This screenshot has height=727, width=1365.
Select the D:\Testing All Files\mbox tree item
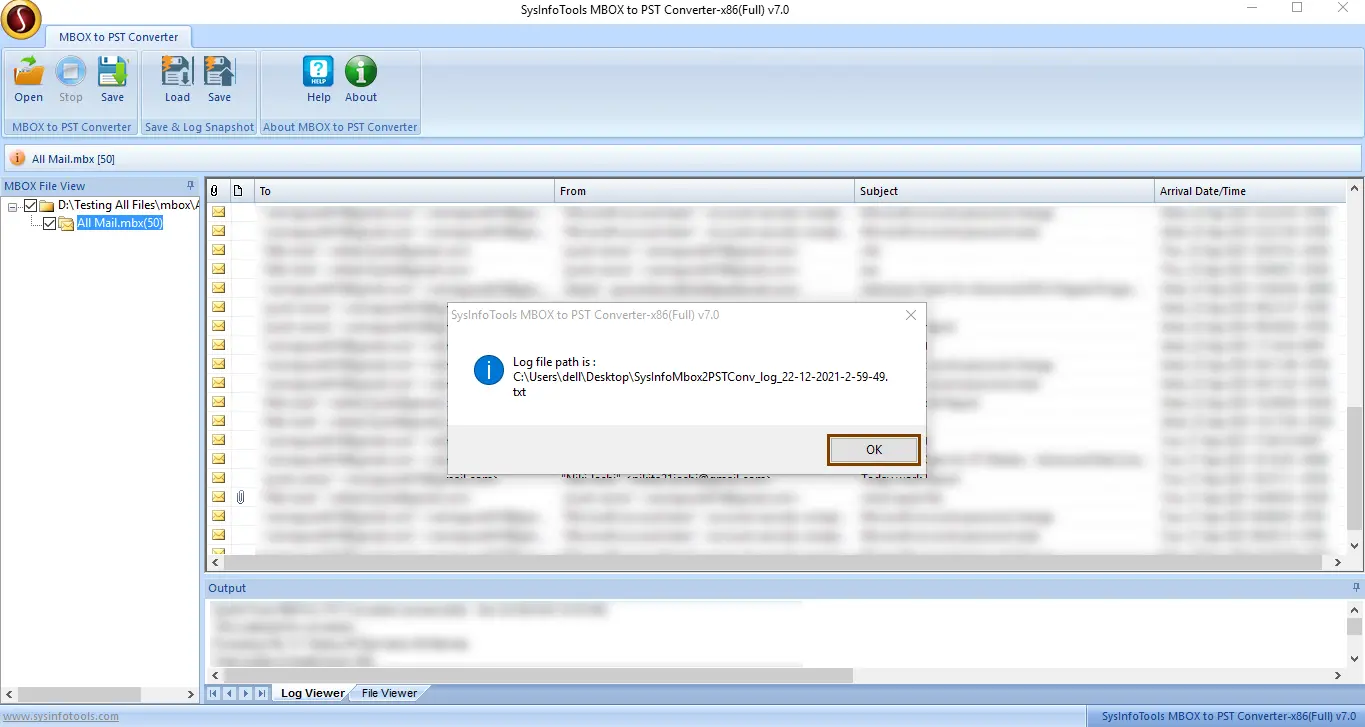(x=129, y=206)
